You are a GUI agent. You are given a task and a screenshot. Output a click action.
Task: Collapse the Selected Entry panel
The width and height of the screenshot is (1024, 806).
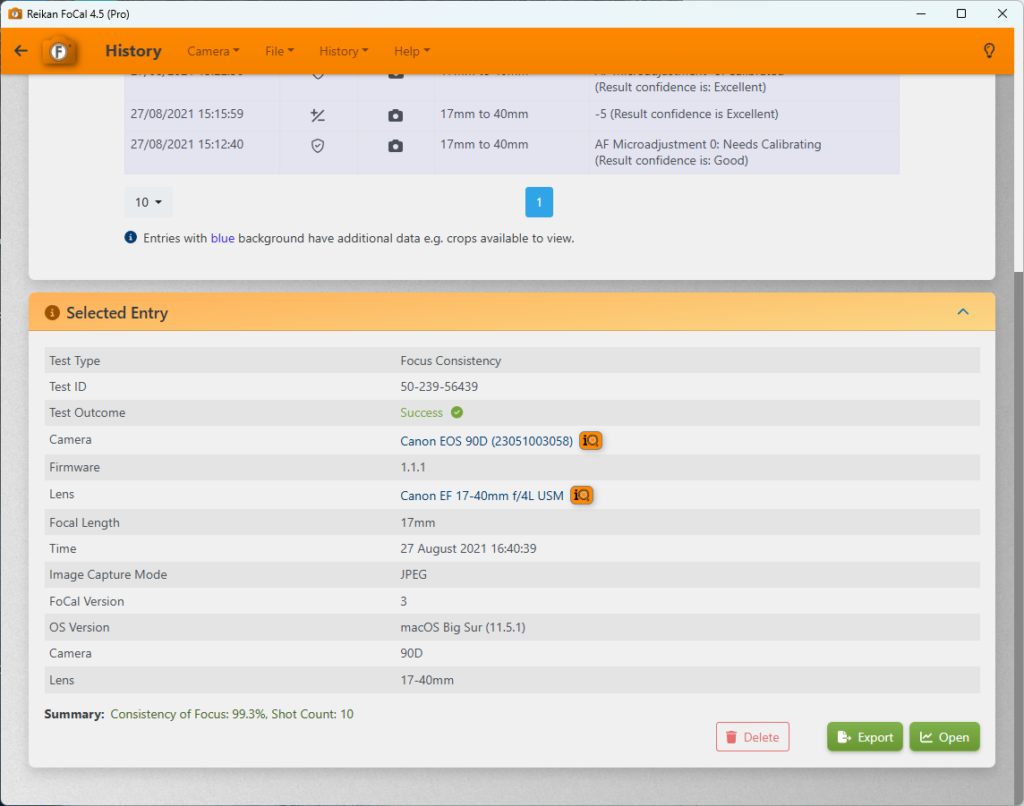click(x=963, y=312)
